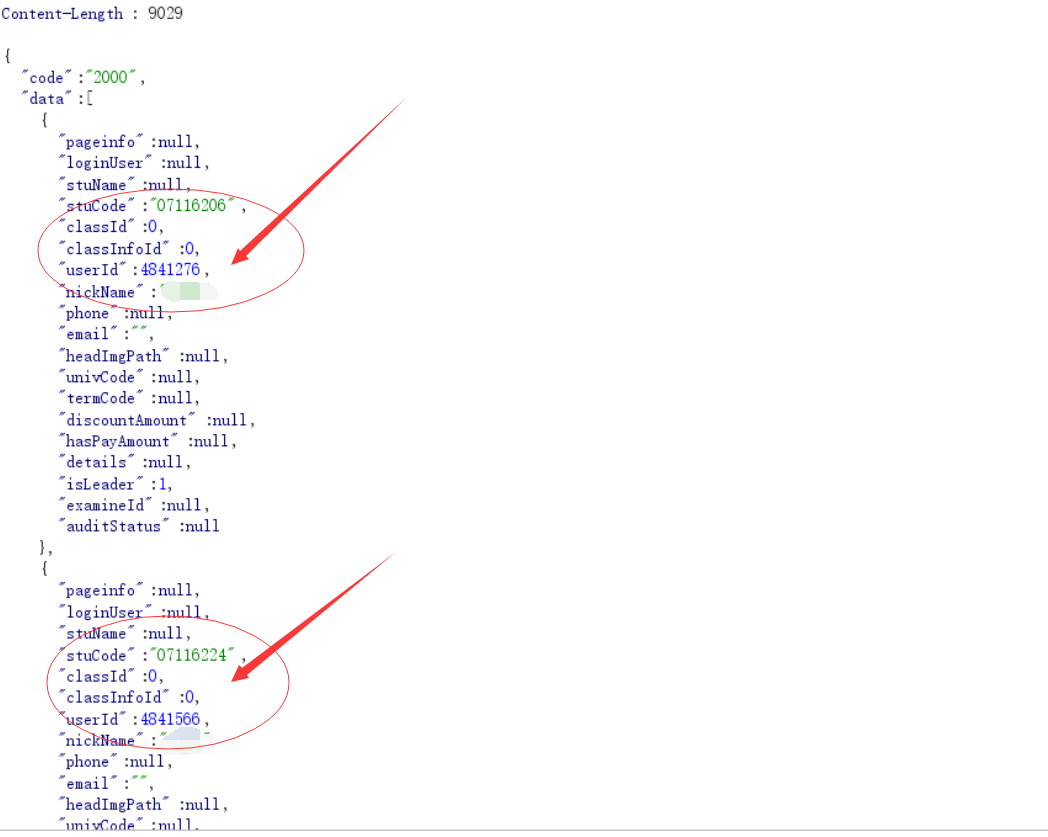Click "stuName":null above stuCode 07116224
Viewport: 1048px width, 837px height.
click(x=124, y=633)
